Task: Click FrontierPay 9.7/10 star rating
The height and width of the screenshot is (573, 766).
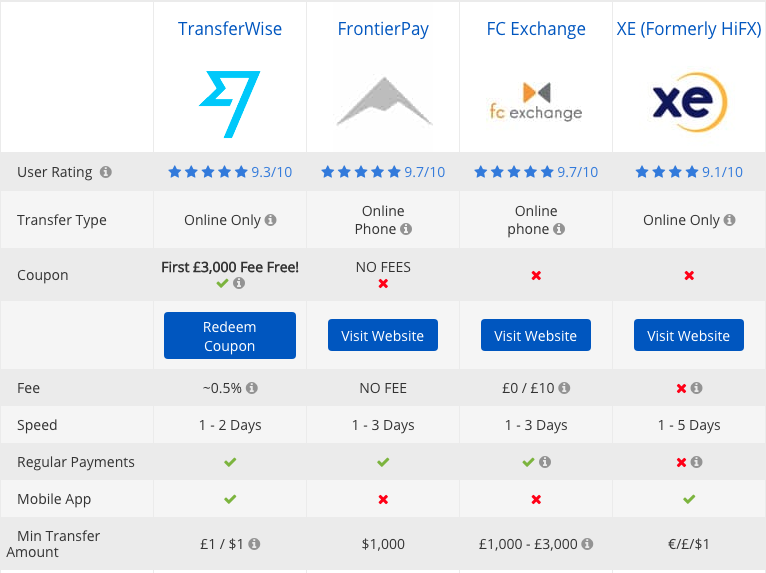Action: [x=383, y=172]
